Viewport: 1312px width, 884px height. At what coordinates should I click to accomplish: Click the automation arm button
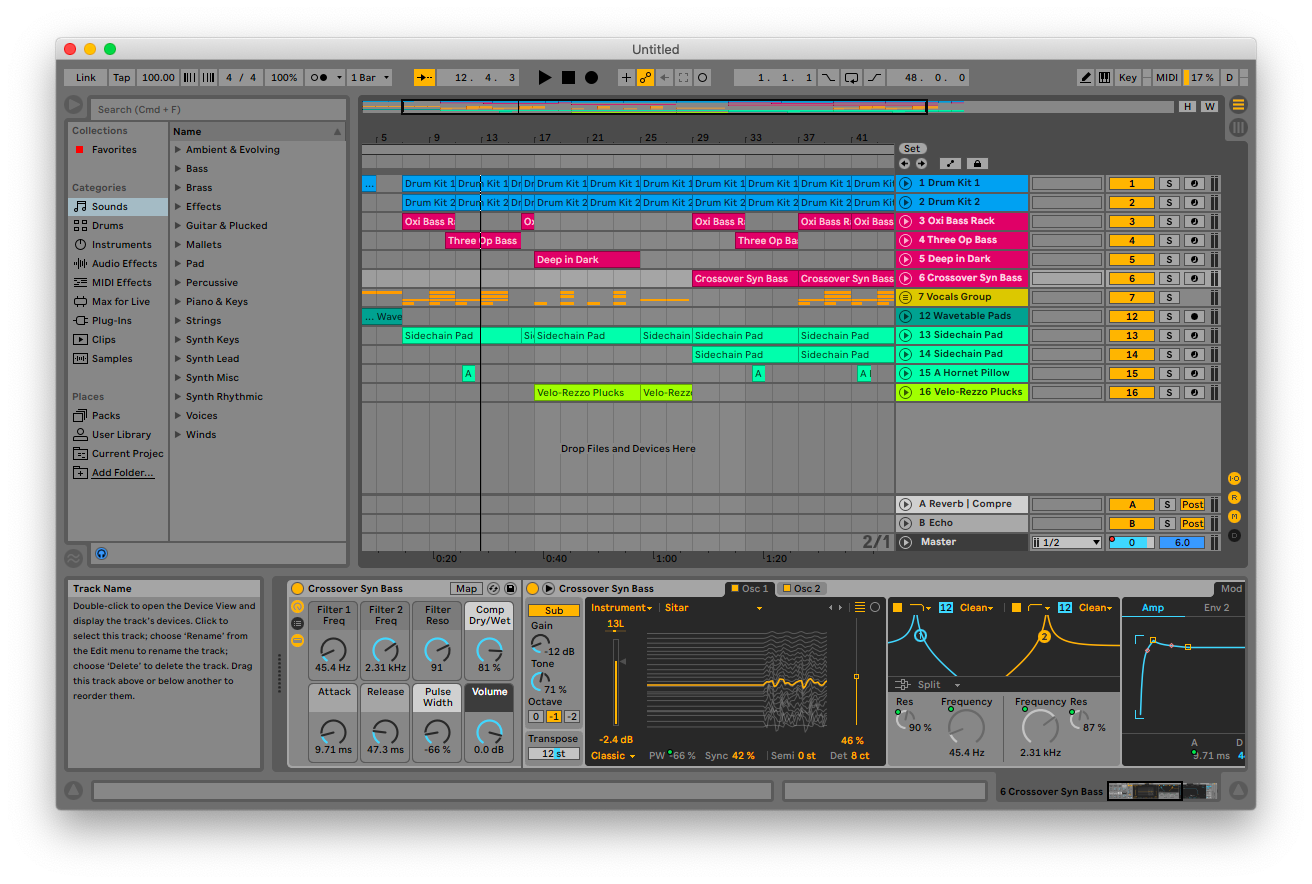coord(645,77)
